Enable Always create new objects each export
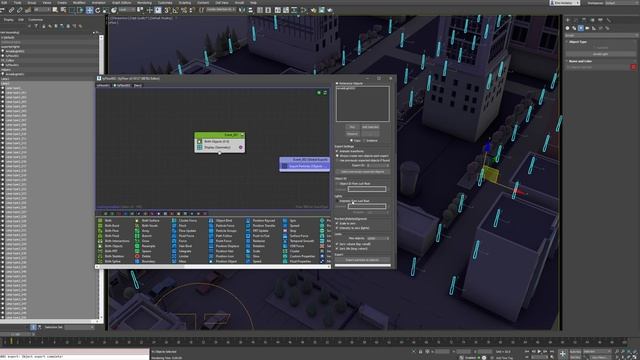The width and height of the screenshot is (640, 360). pyautogui.click(x=337, y=156)
